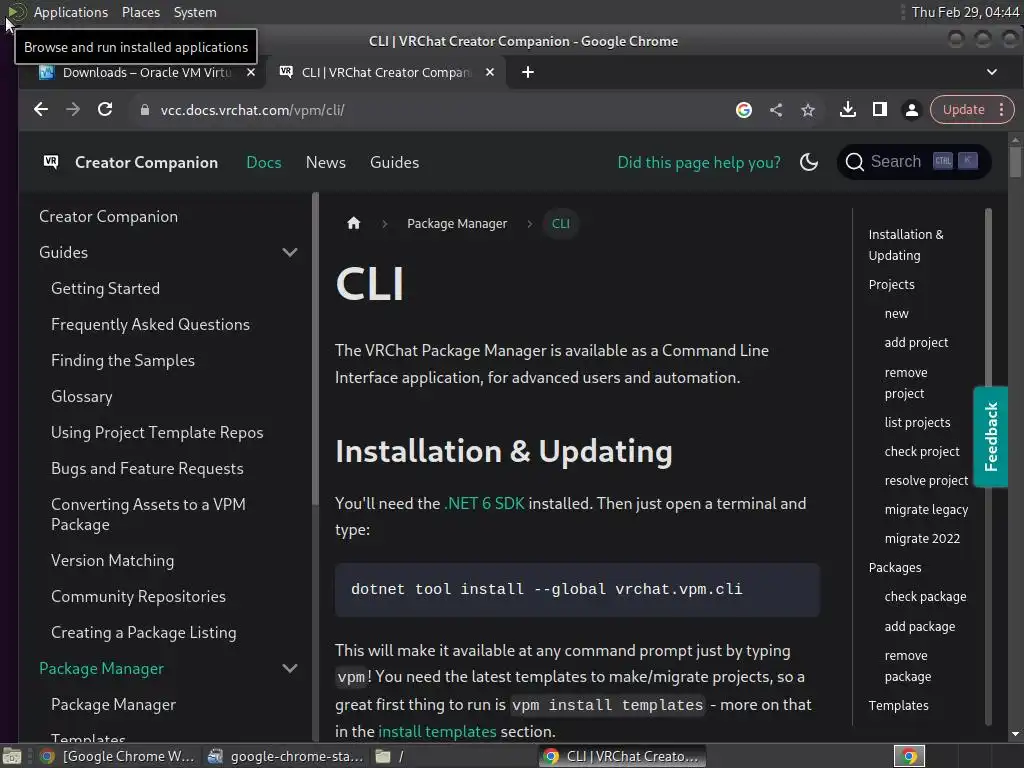Switch to [Google Chrome W... taskbar window
1024x768 pixels.
[118, 756]
